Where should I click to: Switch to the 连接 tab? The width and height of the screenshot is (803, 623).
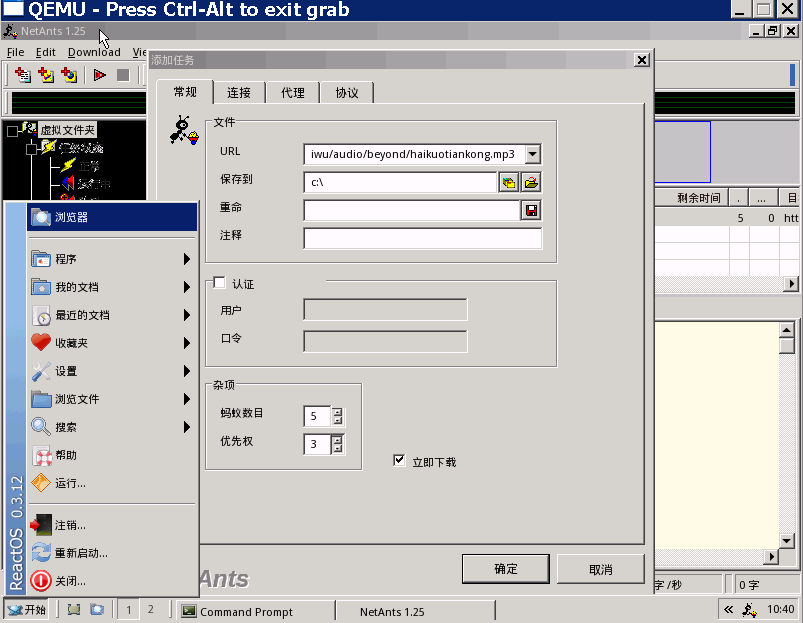tap(239, 93)
